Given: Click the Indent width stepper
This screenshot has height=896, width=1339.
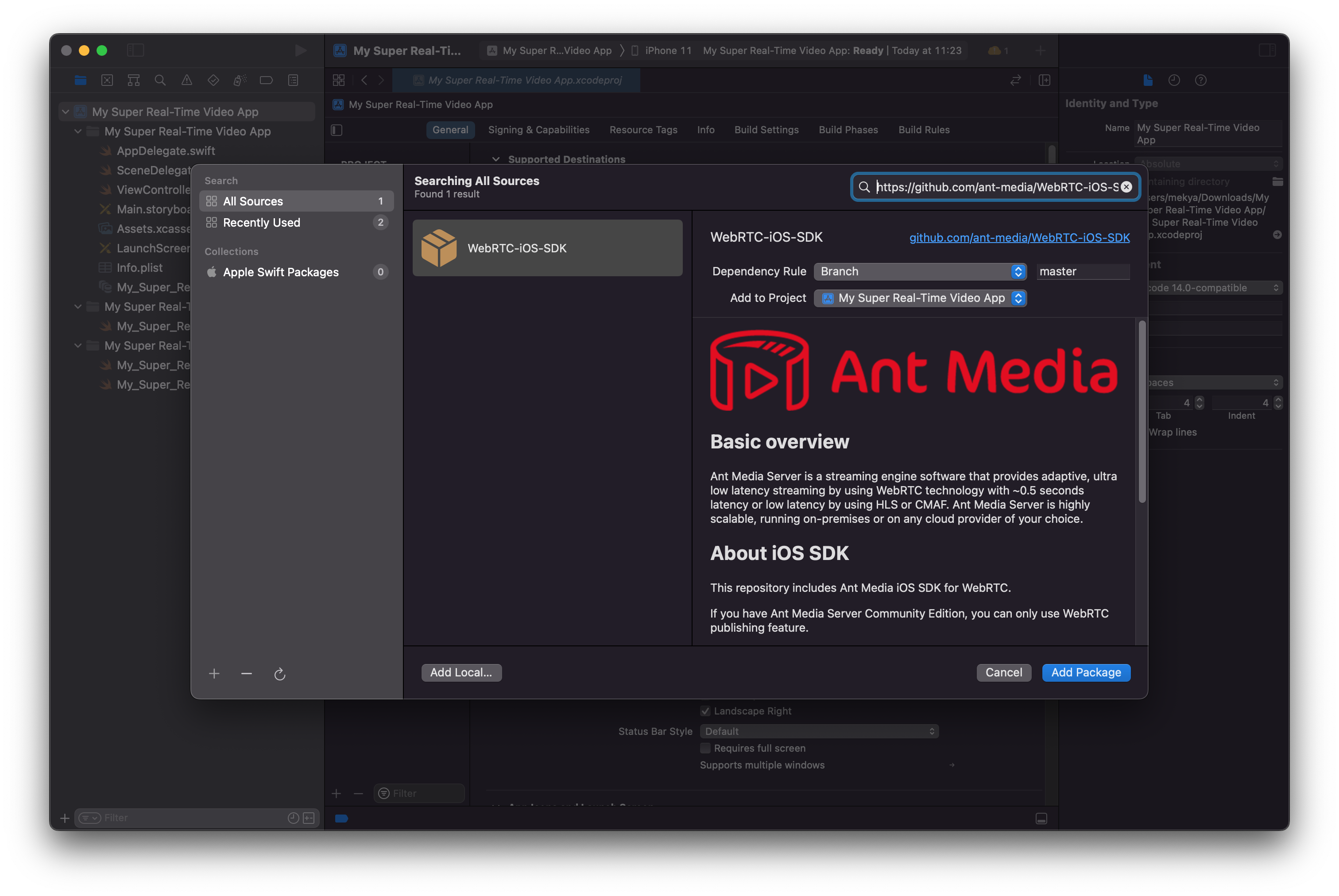Looking at the screenshot, I should click(1278, 403).
